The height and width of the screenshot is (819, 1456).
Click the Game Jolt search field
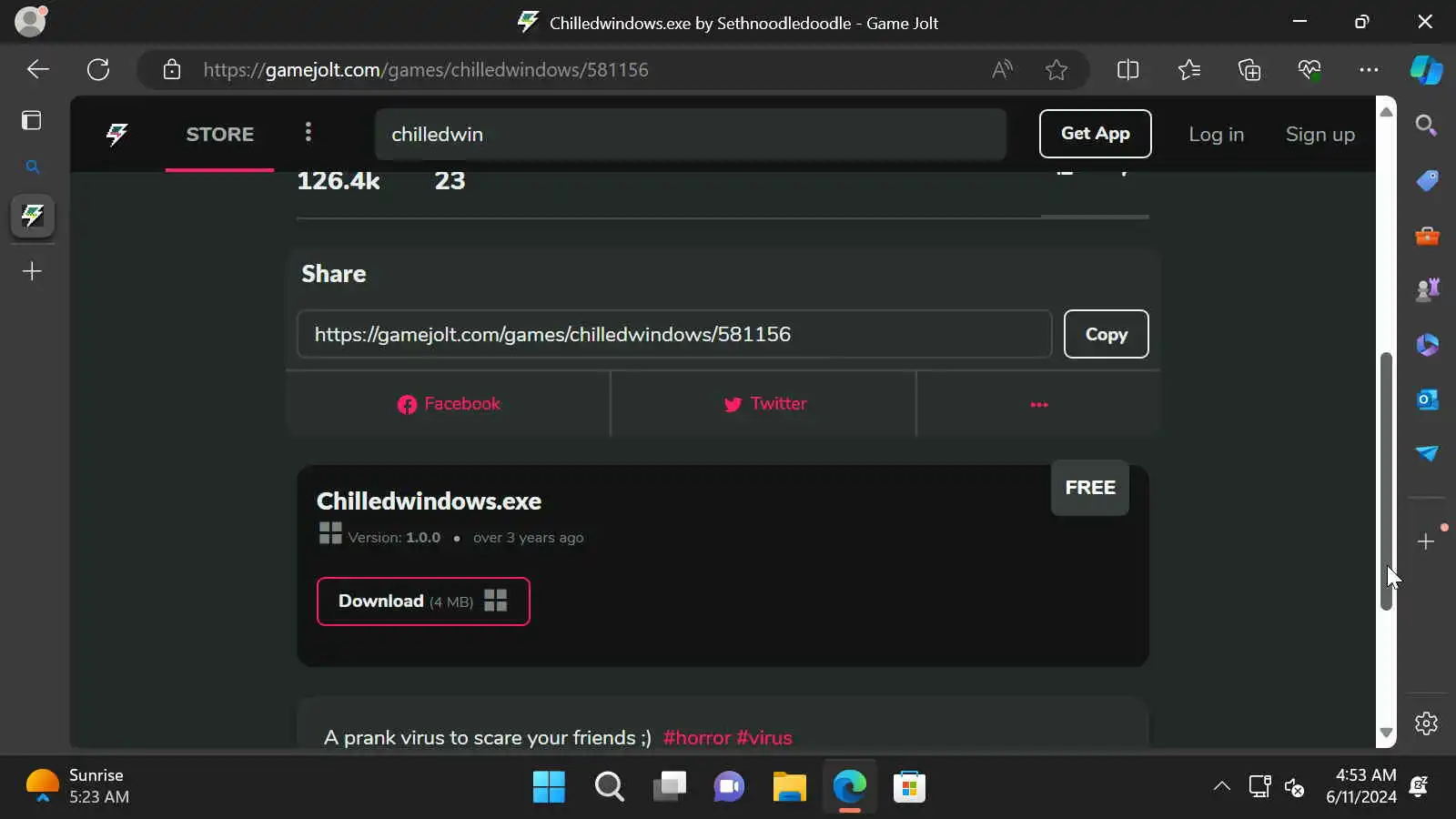(690, 134)
